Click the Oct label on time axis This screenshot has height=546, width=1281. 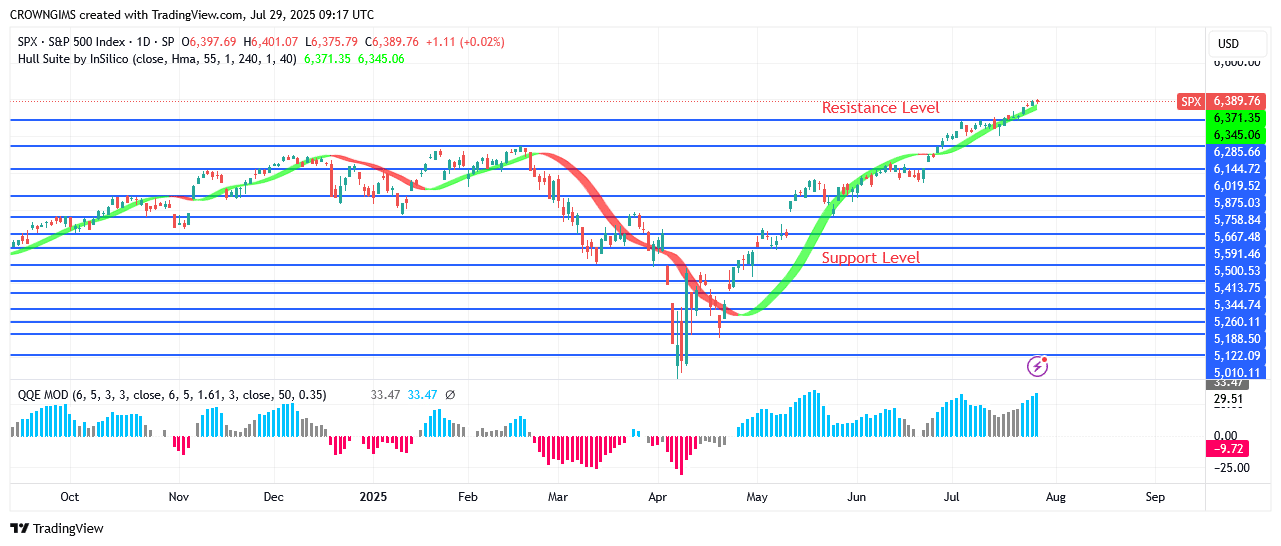70,496
